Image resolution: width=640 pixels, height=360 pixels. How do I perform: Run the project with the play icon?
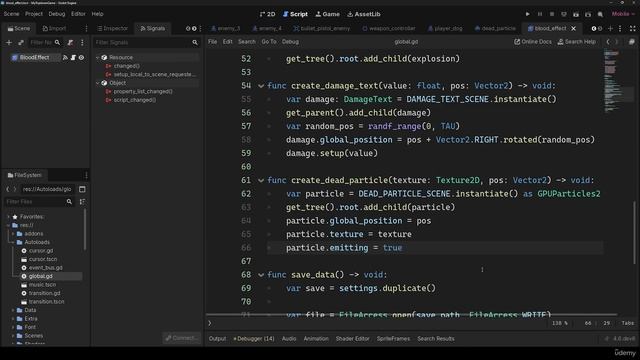[527, 14]
